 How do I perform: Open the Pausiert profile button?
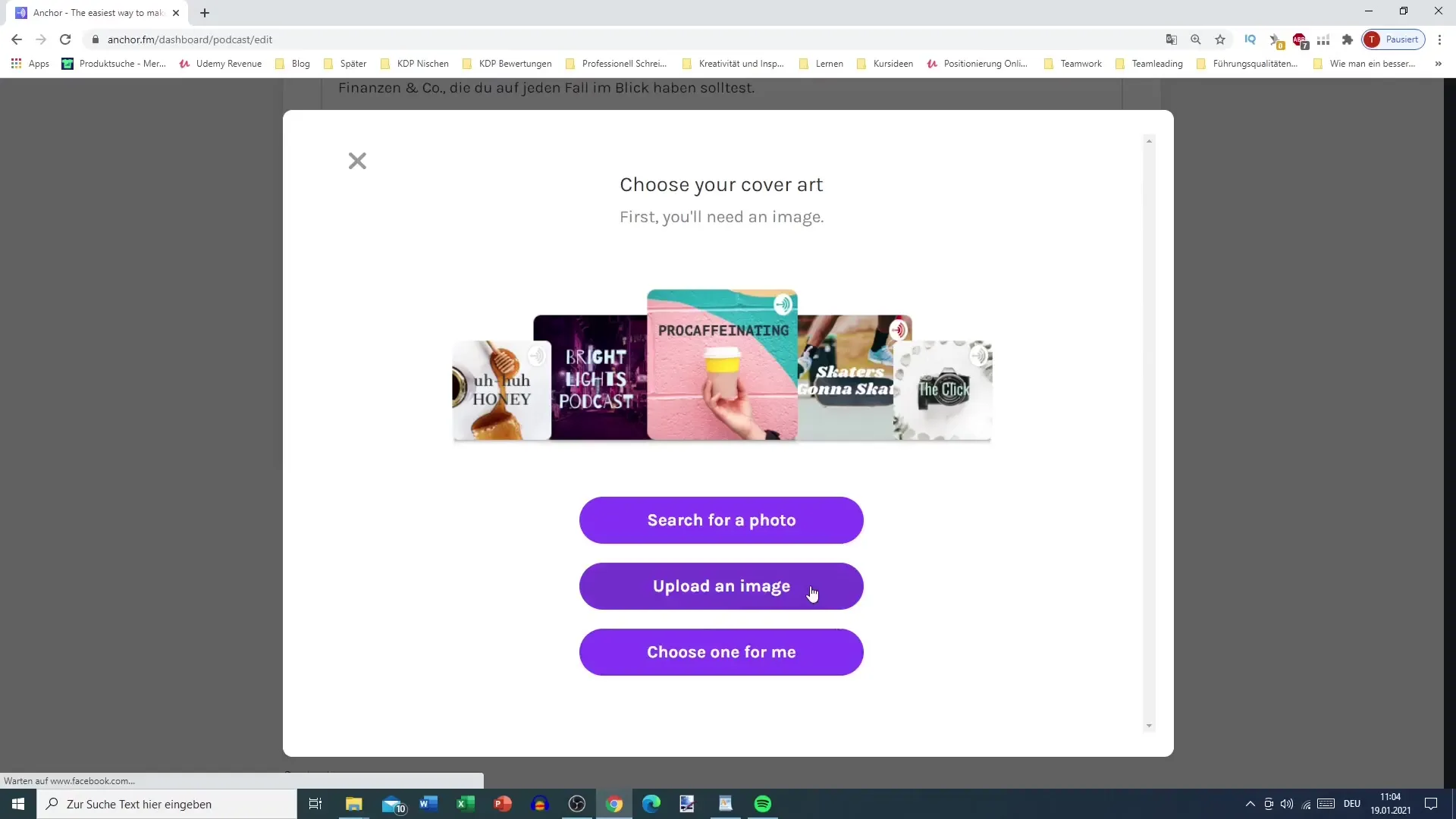tap(1394, 39)
